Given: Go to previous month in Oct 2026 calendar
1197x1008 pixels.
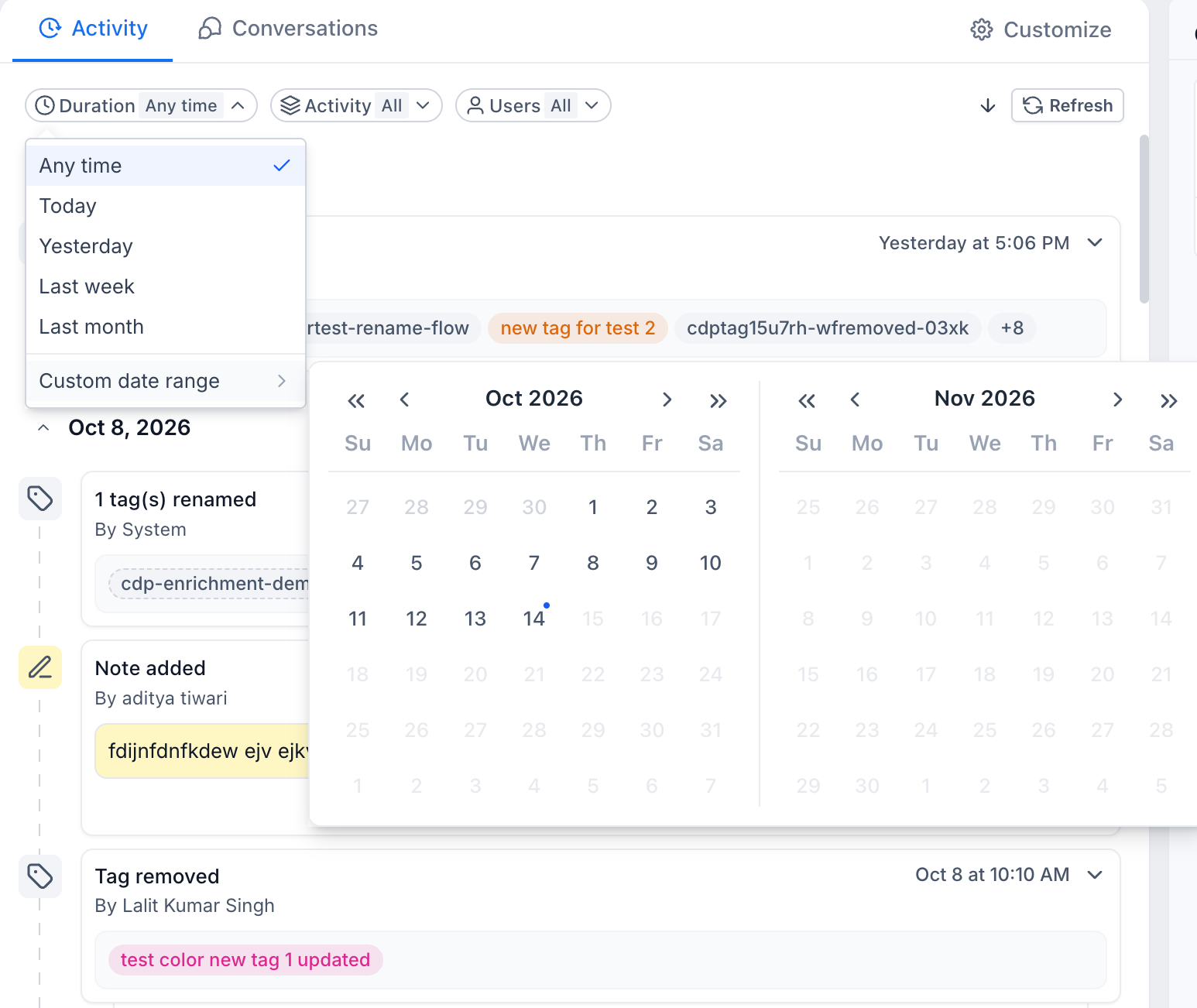Looking at the screenshot, I should (x=404, y=399).
